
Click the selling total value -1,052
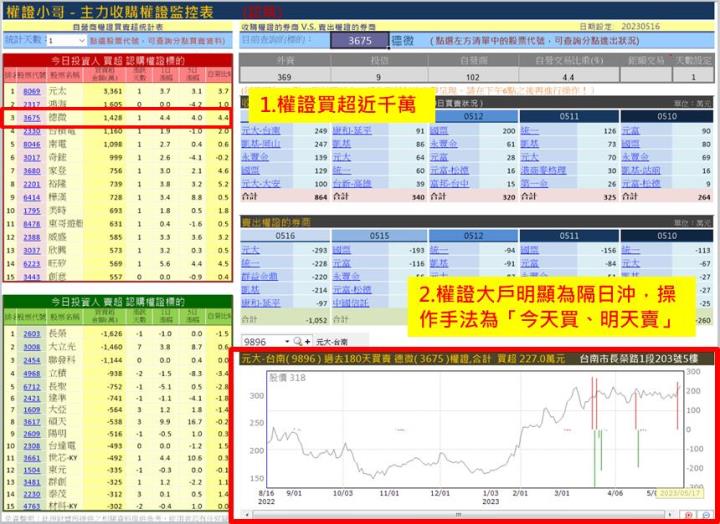[x=315, y=320]
